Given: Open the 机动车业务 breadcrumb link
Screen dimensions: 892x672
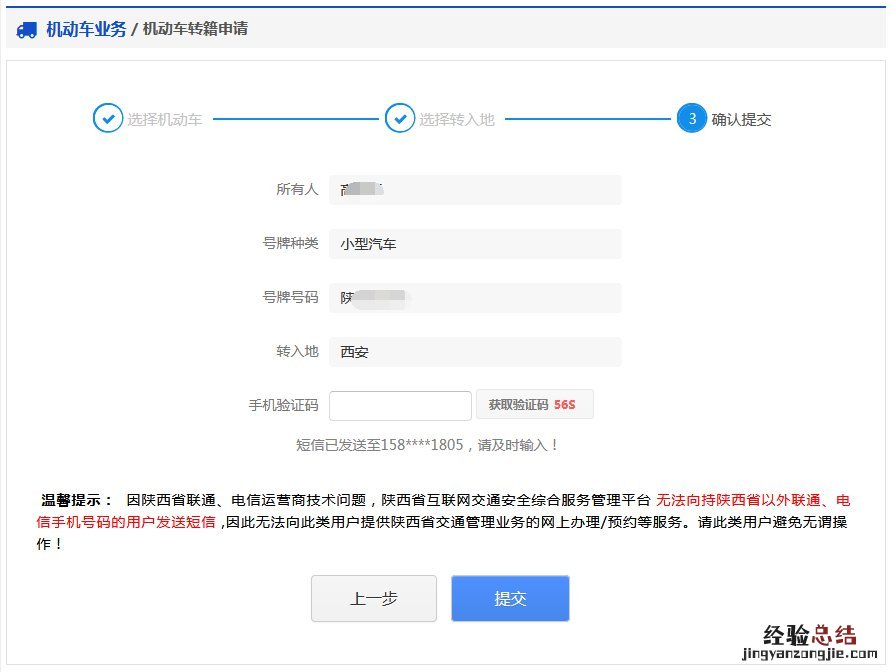Looking at the screenshot, I should click(x=86, y=29).
